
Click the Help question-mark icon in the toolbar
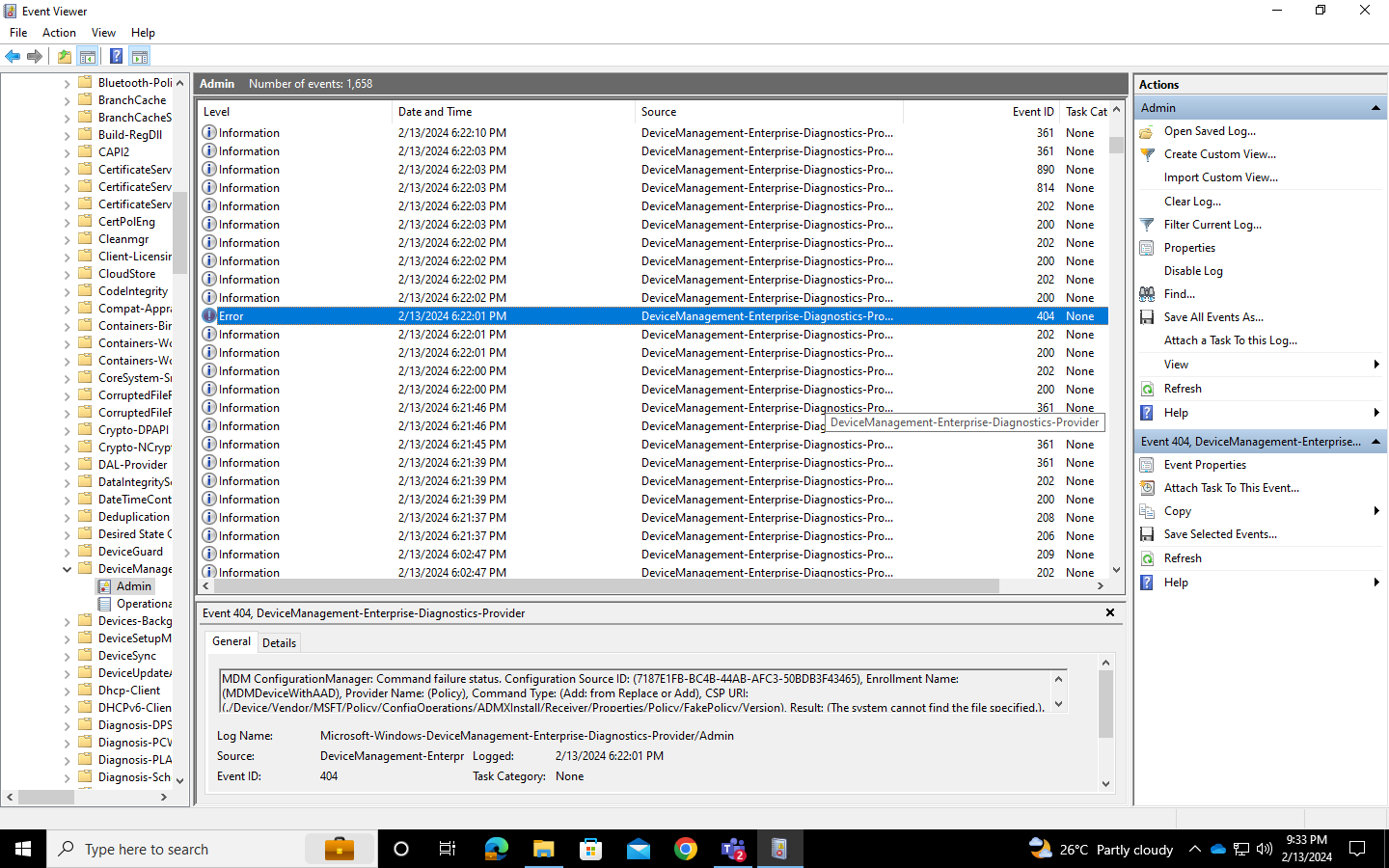pyautogui.click(x=115, y=55)
